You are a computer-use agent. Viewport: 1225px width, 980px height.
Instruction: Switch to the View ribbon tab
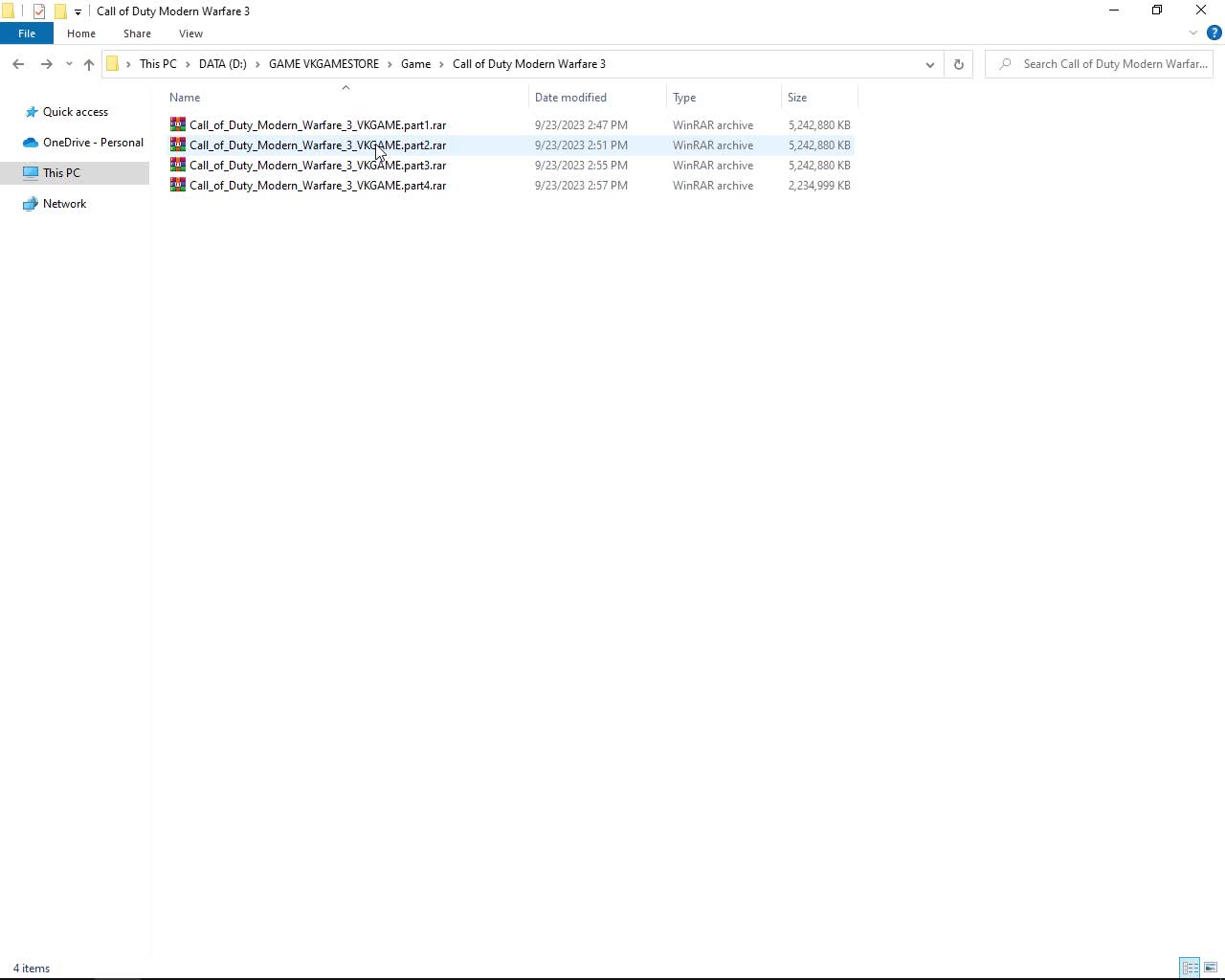coord(190,33)
